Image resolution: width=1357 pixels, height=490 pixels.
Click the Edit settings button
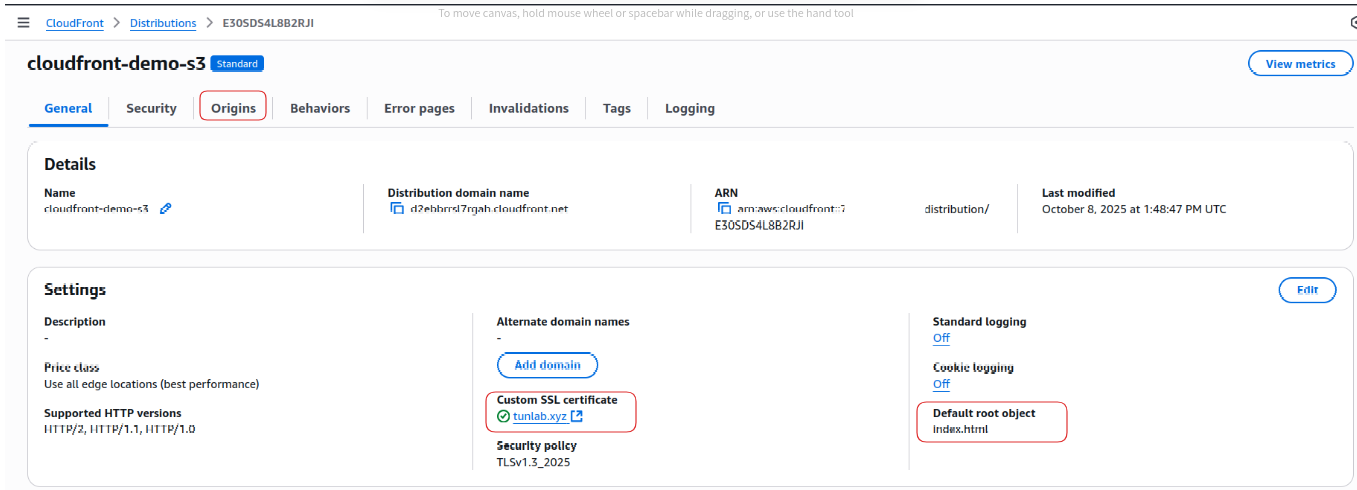pyautogui.click(x=1307, y=290)
